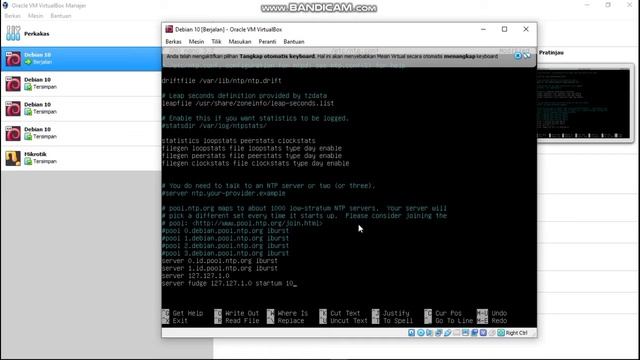The image size is (640, 360).
Task: Click the Perkakas tools icon in Manager
Action: [x=13, y=33]
